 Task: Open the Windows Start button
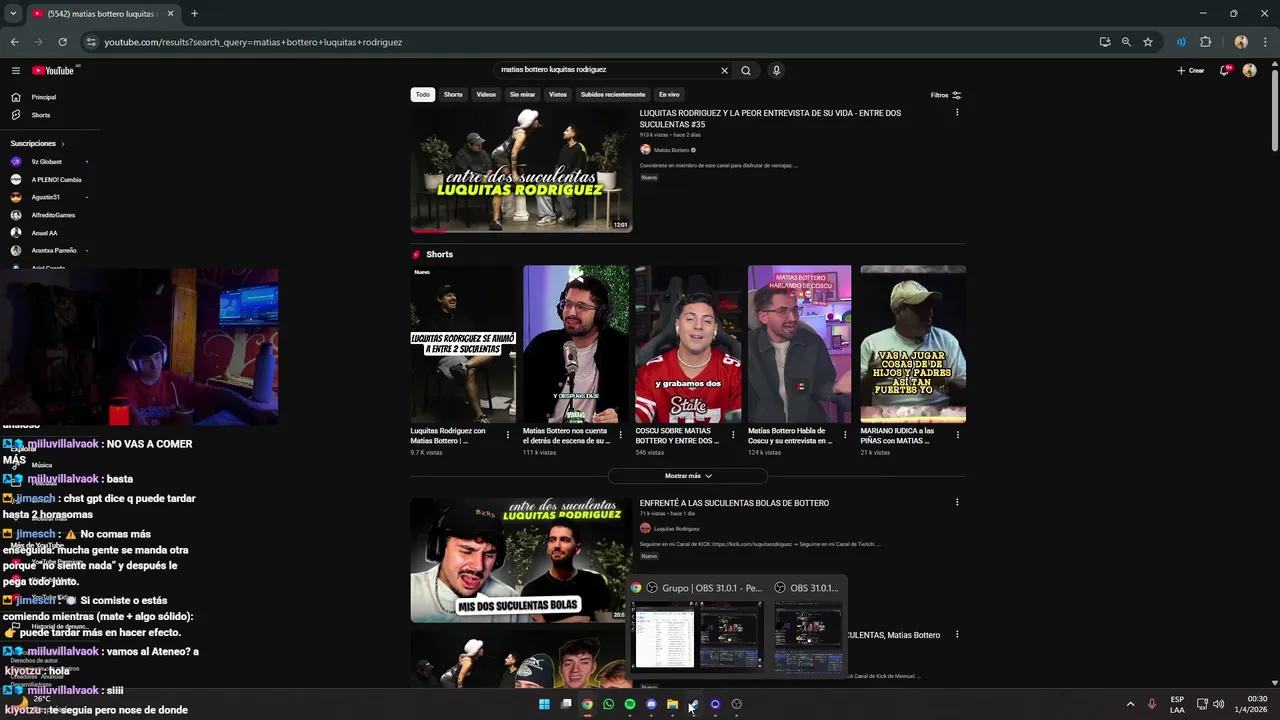pyautogui.click(x=544, y=704)
